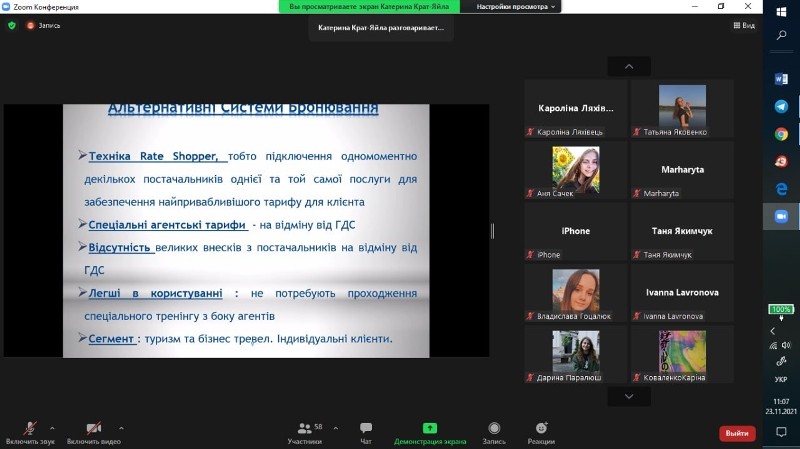Select the Marharyta participant tile
This screenshot has width=800, height=449.
pos(682,170)
